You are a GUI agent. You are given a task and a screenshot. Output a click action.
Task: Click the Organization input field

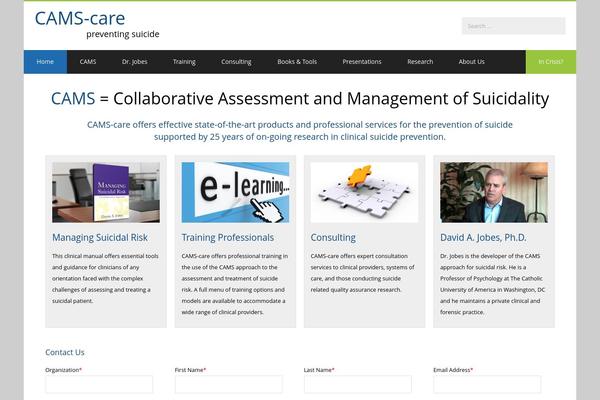[99, 384]
